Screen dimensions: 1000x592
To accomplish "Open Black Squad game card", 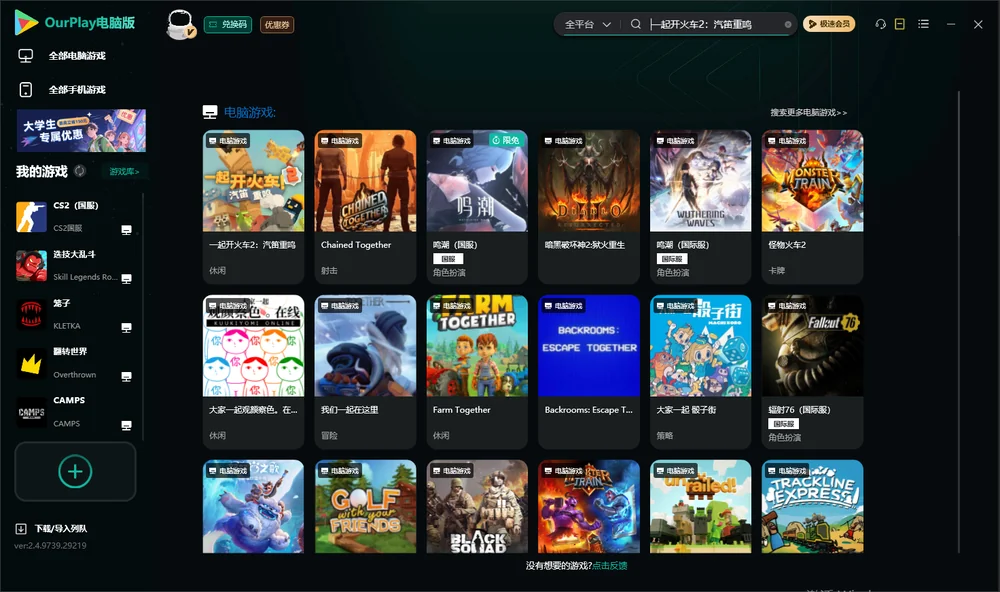I will [477, 507].
